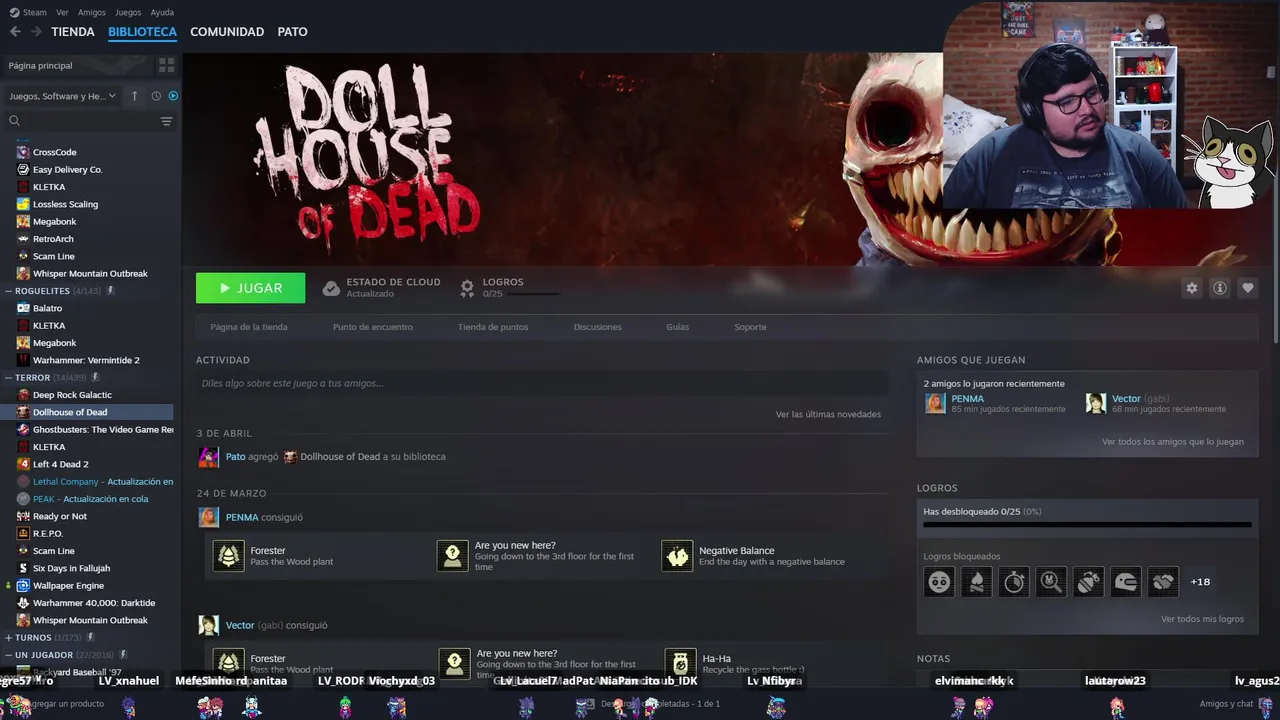Image resolution: width=1280 pixels, height=720 pixels.
Task: Click Ver las últimas novedades
Action: pos(828,414)
